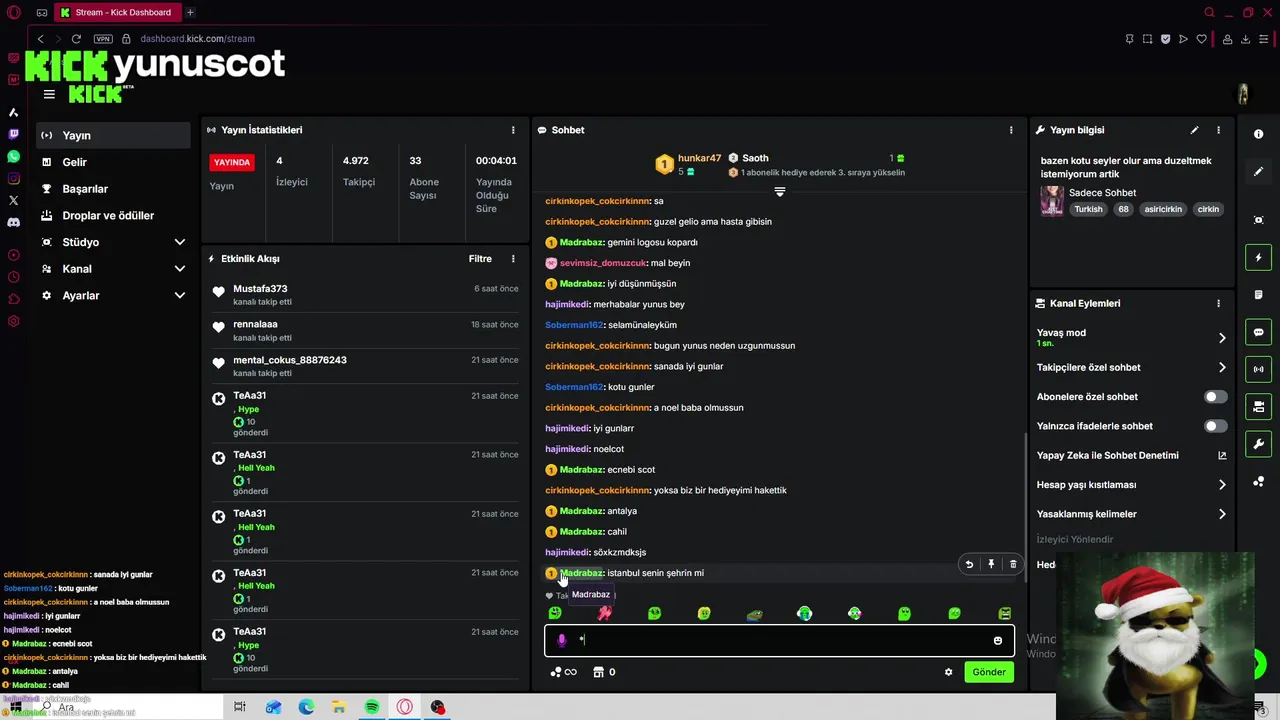Reload page using browser refresh button
The image size is (1280, 720).
coord(76,39)
